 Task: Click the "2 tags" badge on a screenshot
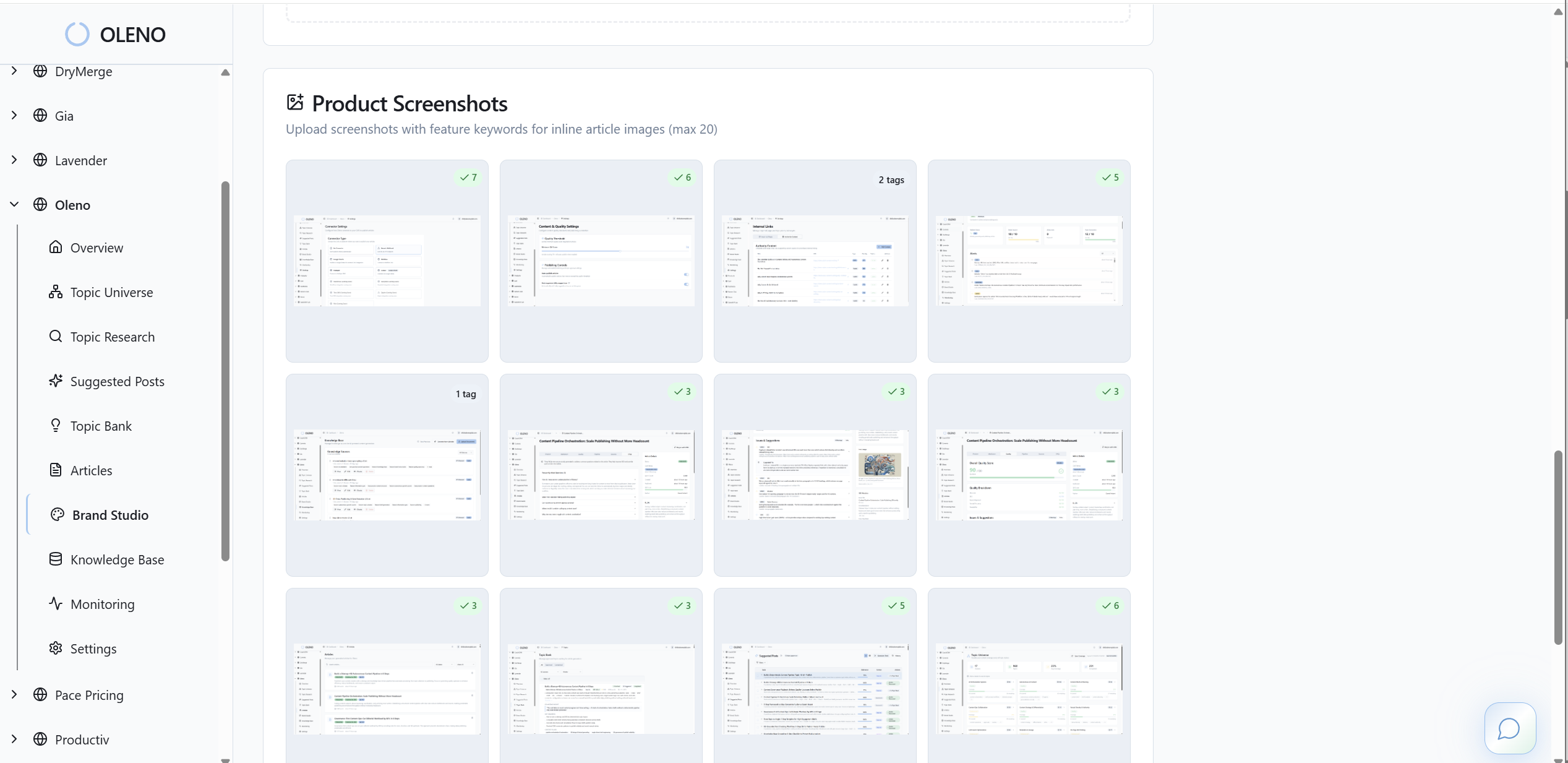[891, 179]
